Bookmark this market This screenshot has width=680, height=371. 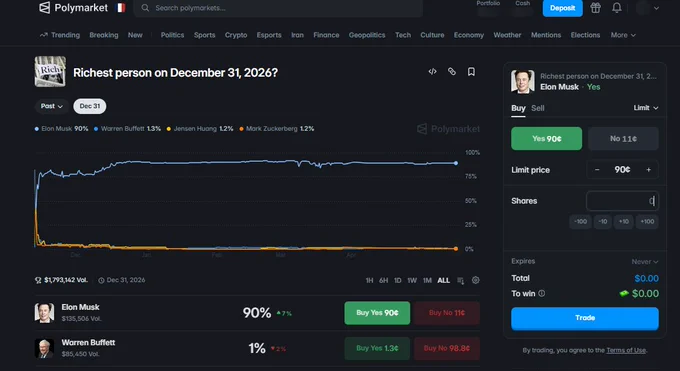point(471,72)
